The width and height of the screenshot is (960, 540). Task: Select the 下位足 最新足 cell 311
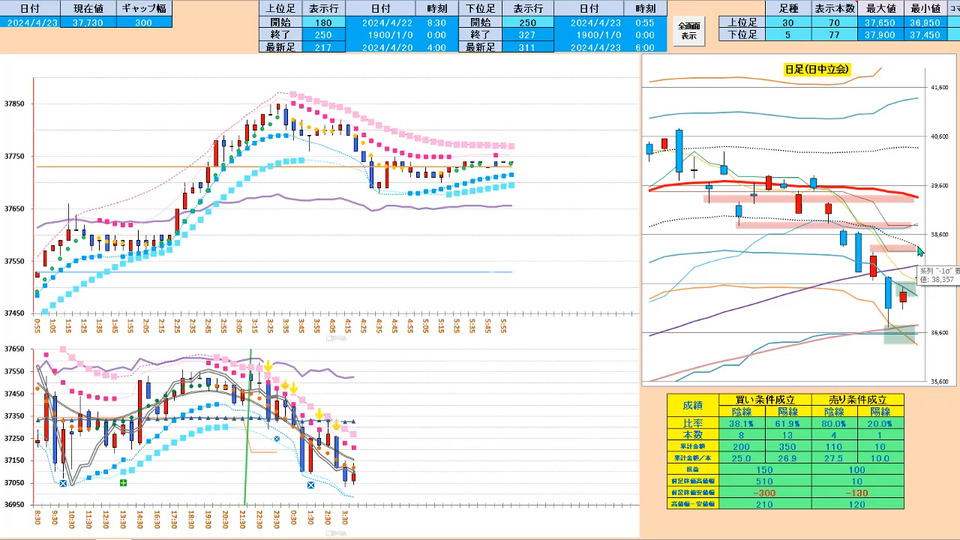coord(527,47)
